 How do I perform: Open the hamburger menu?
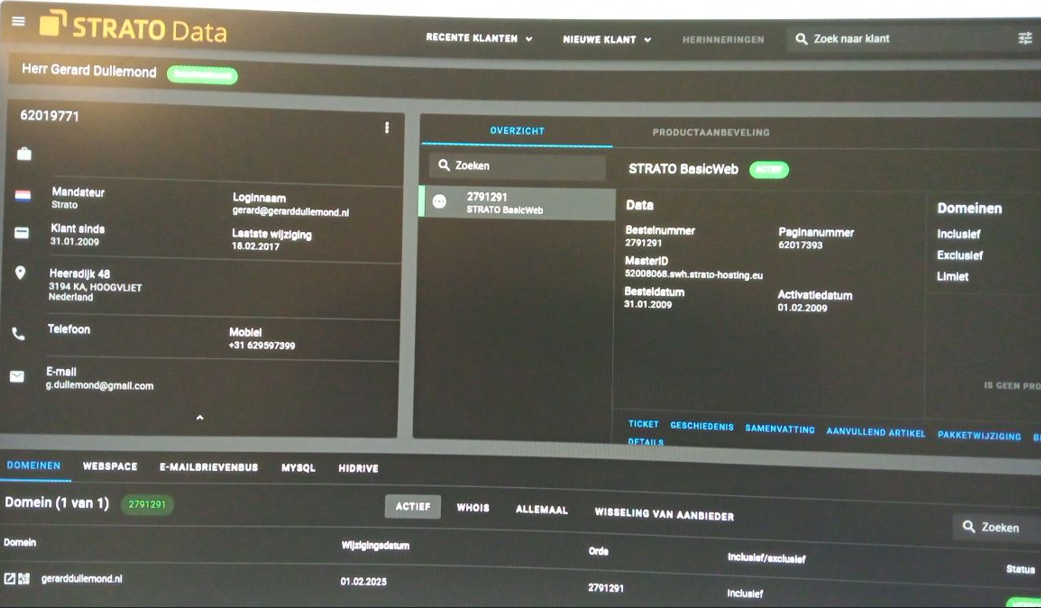point(18,21)
